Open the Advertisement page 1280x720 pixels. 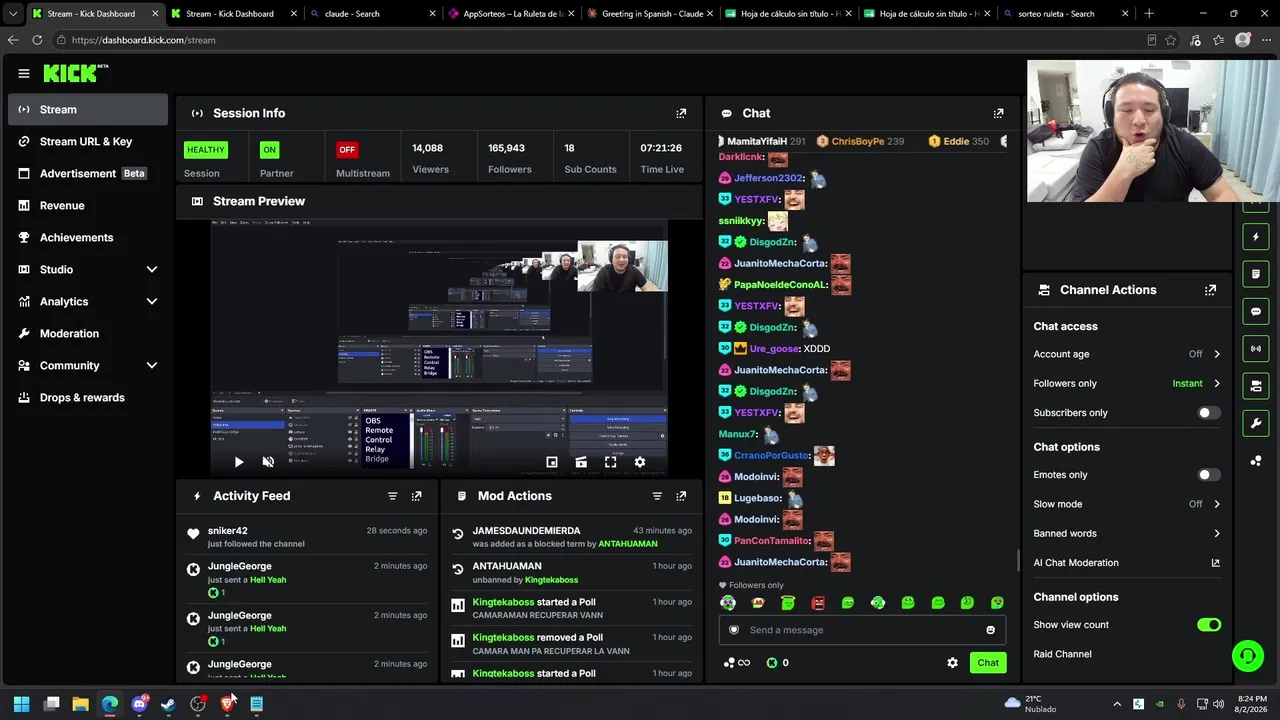pos(88,174)
